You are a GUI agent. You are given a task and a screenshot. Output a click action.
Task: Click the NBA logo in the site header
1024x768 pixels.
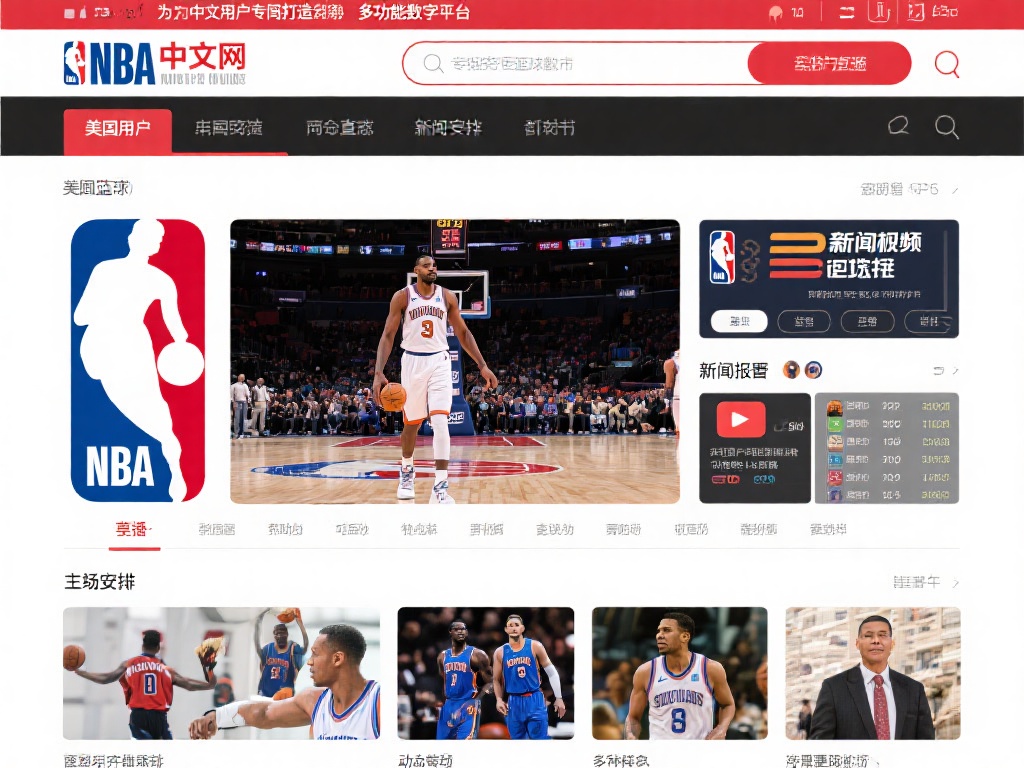(x=75, y=63)
